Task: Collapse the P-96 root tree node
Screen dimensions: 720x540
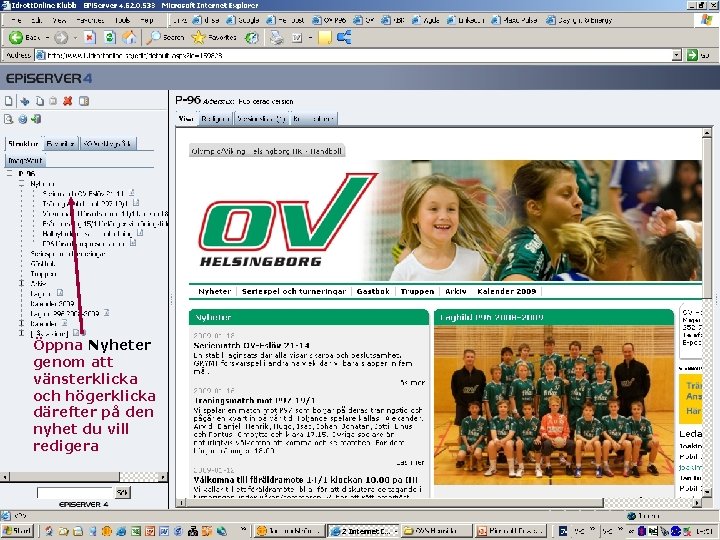Action: point(9,174)
